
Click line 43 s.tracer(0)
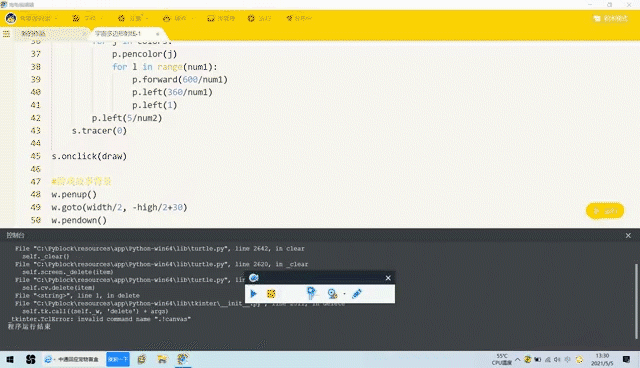99,131
